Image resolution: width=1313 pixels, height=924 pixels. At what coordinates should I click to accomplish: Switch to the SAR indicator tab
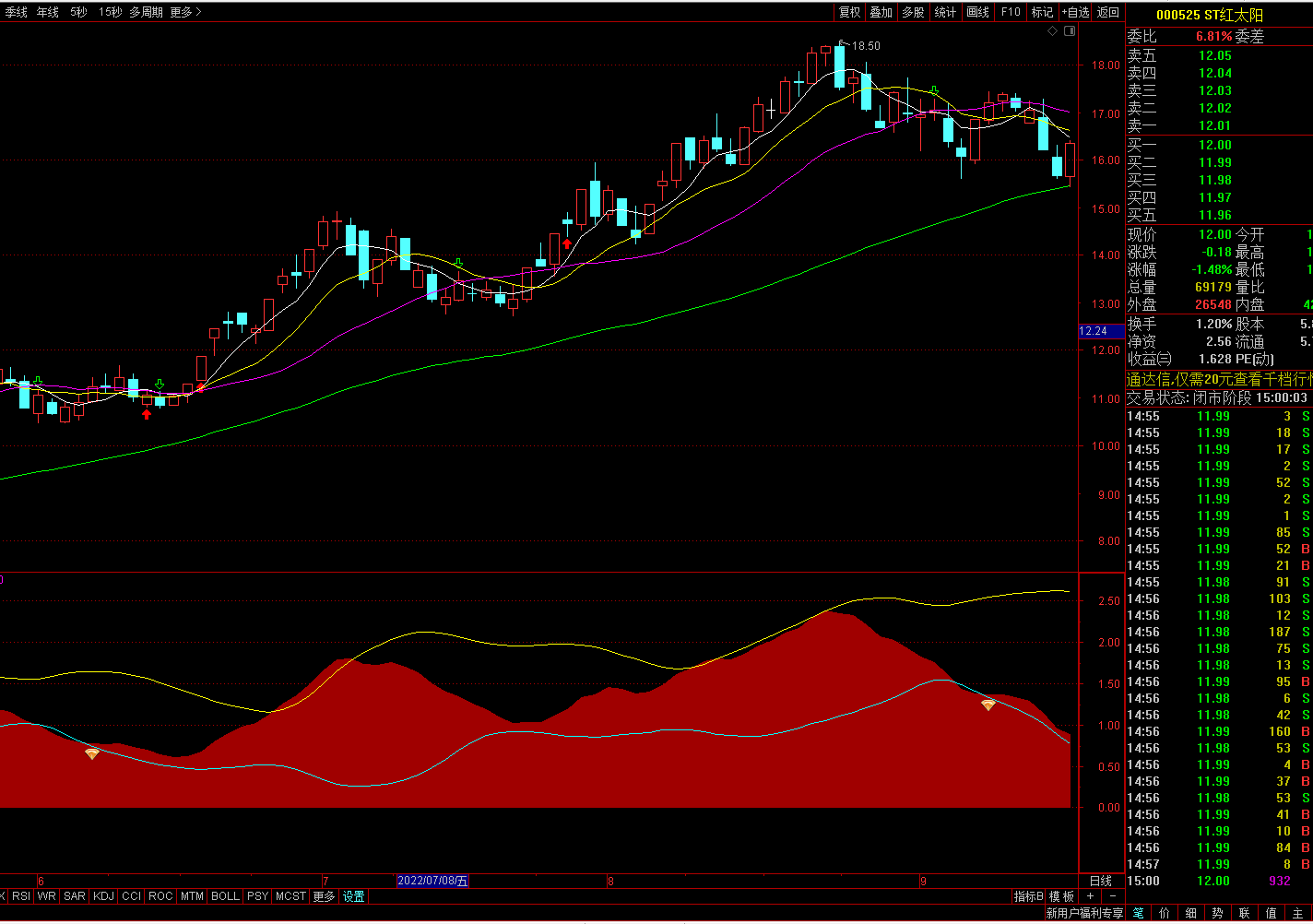click(x=75, y=896)
